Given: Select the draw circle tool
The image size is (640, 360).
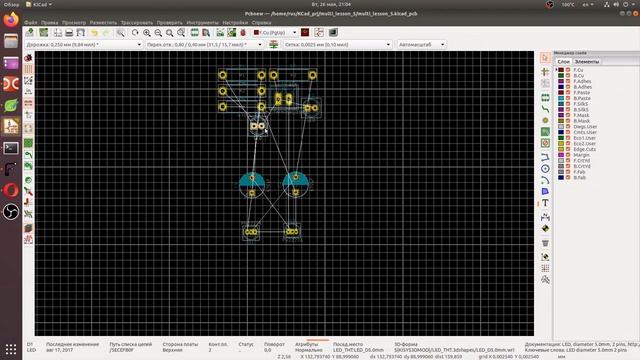Looking at the screenshot, I should (545, 169).
